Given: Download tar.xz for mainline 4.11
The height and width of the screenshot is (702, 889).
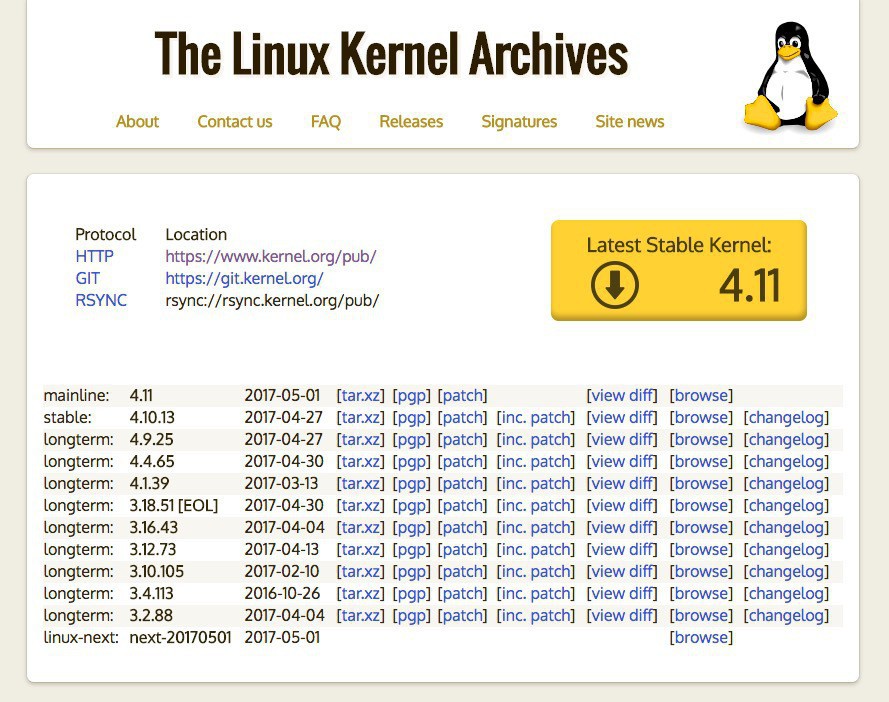Looking at the screenshot, I should (361, 395).
